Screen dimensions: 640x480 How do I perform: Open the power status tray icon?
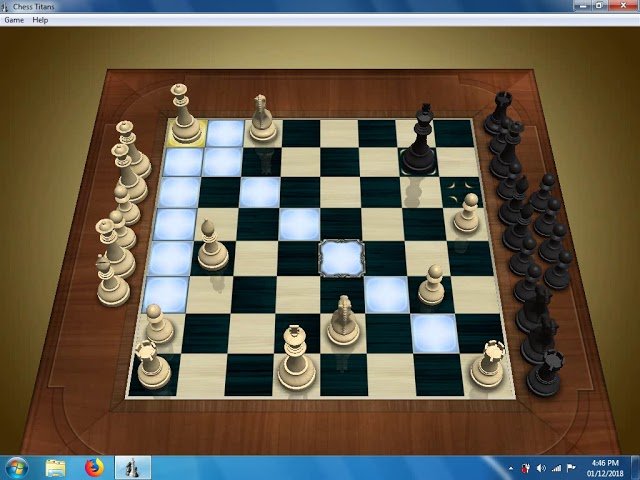[x=526, y=468]
